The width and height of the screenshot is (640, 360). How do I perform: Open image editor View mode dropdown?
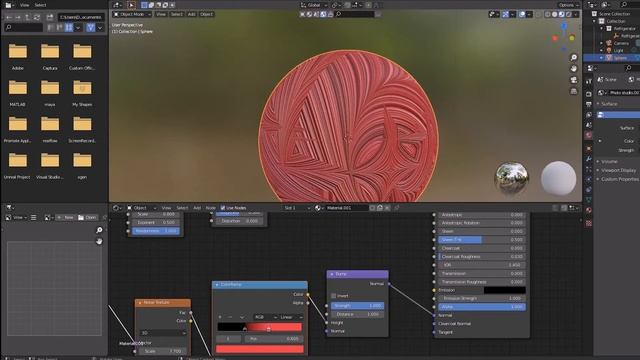click(x=16, y=218)
